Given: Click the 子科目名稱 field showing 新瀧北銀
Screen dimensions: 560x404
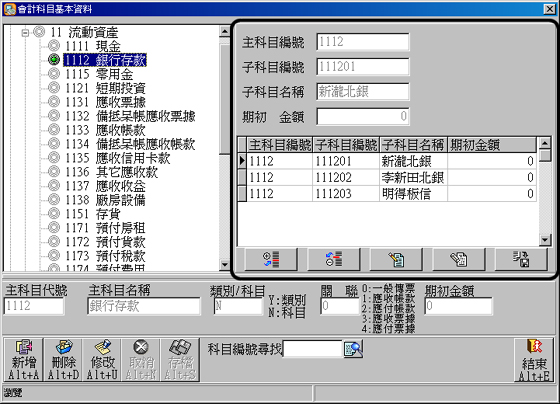Looking at the screenshot, I should pos(362,91).
